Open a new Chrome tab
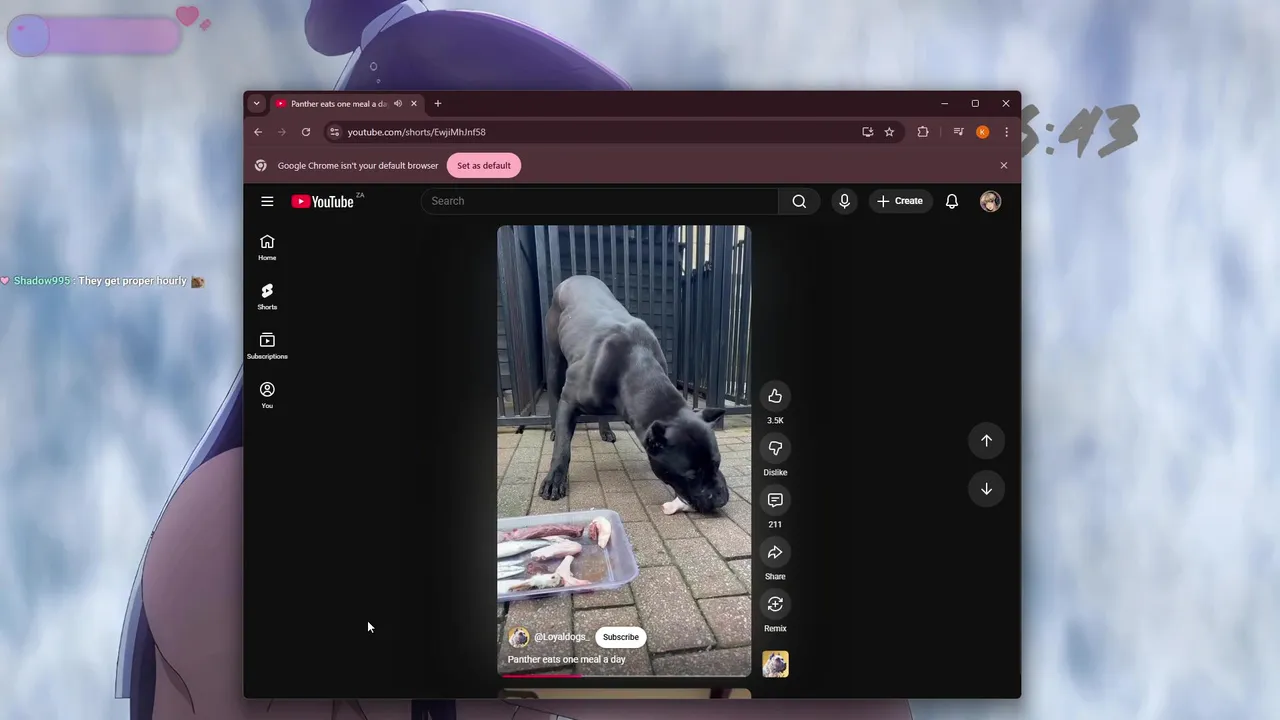Viewport: 1280px width, 720px height. click(437, 104)
